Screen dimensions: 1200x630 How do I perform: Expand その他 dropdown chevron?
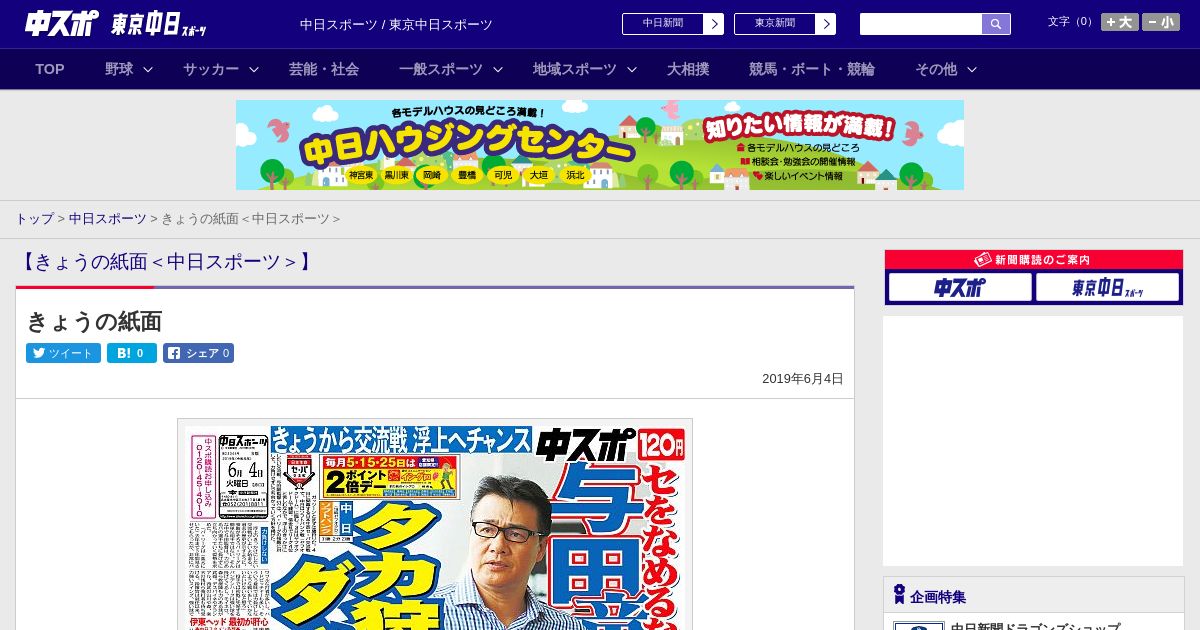[971, 69]
